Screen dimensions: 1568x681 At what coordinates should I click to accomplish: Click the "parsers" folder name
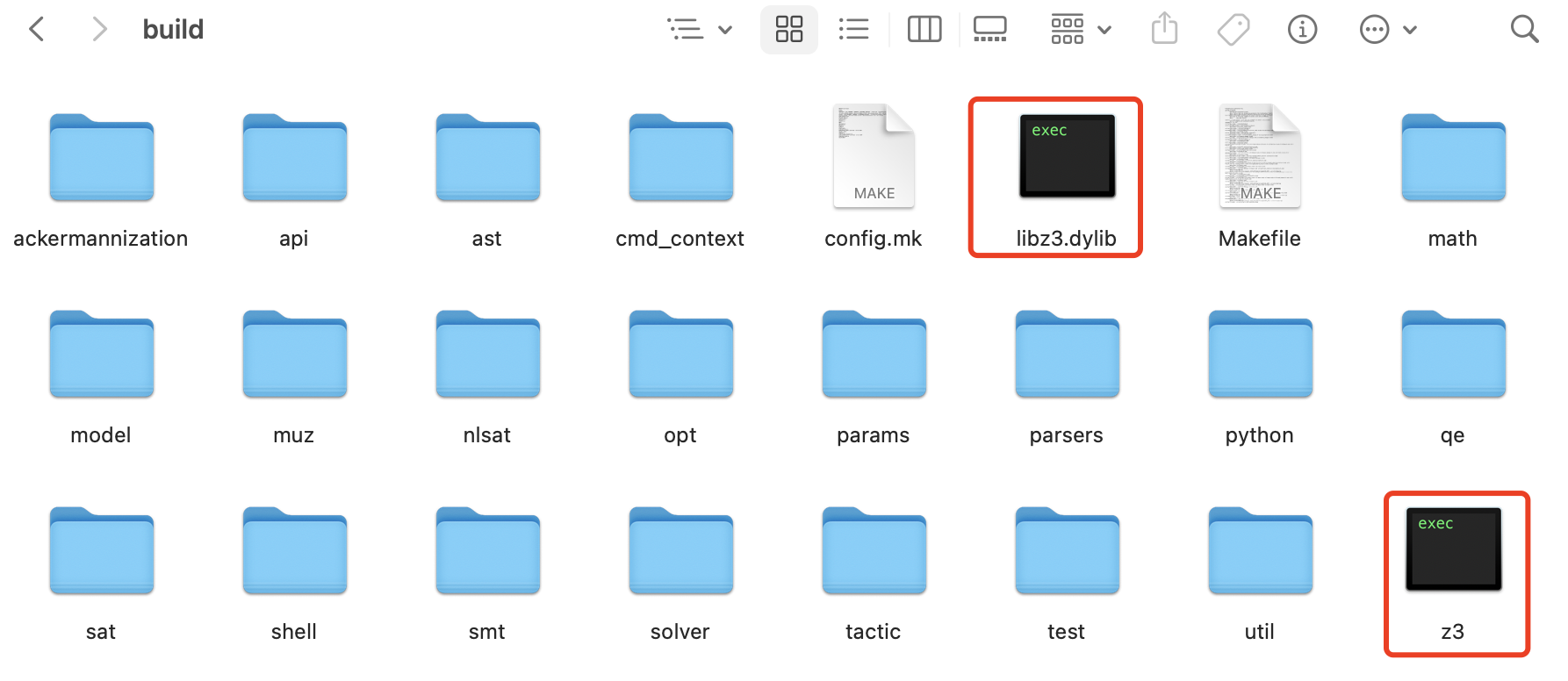[1067, 435]
